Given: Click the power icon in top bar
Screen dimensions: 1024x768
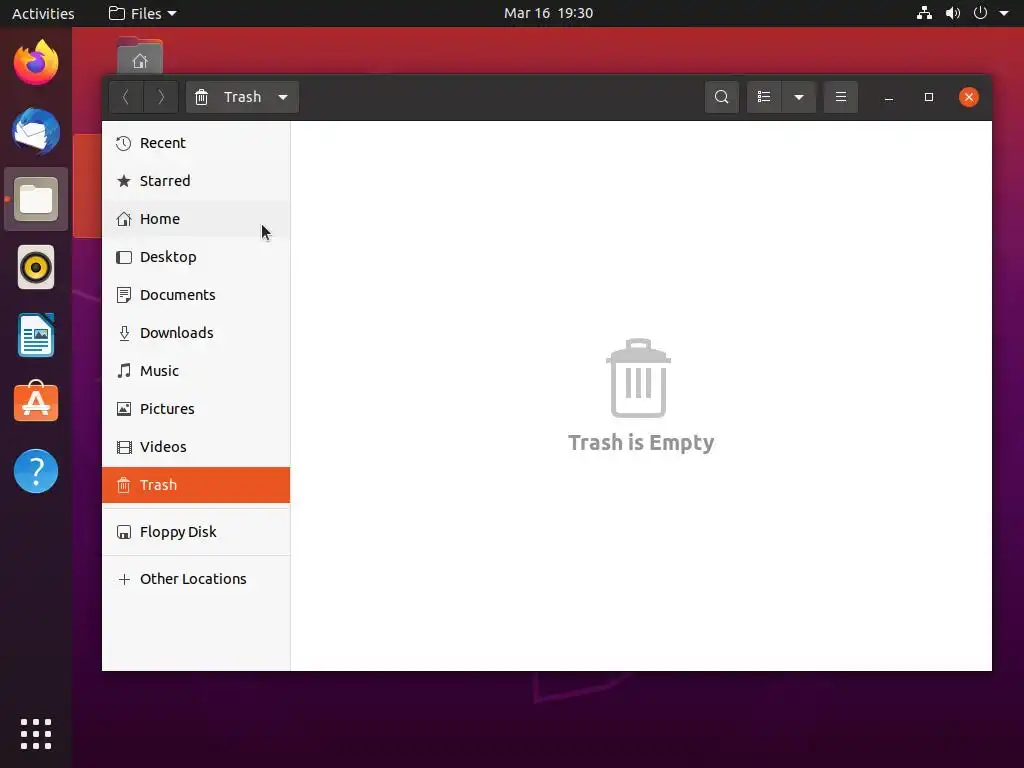Looking at the screenshot, I should pyautogui.click(x=980, y=13).
